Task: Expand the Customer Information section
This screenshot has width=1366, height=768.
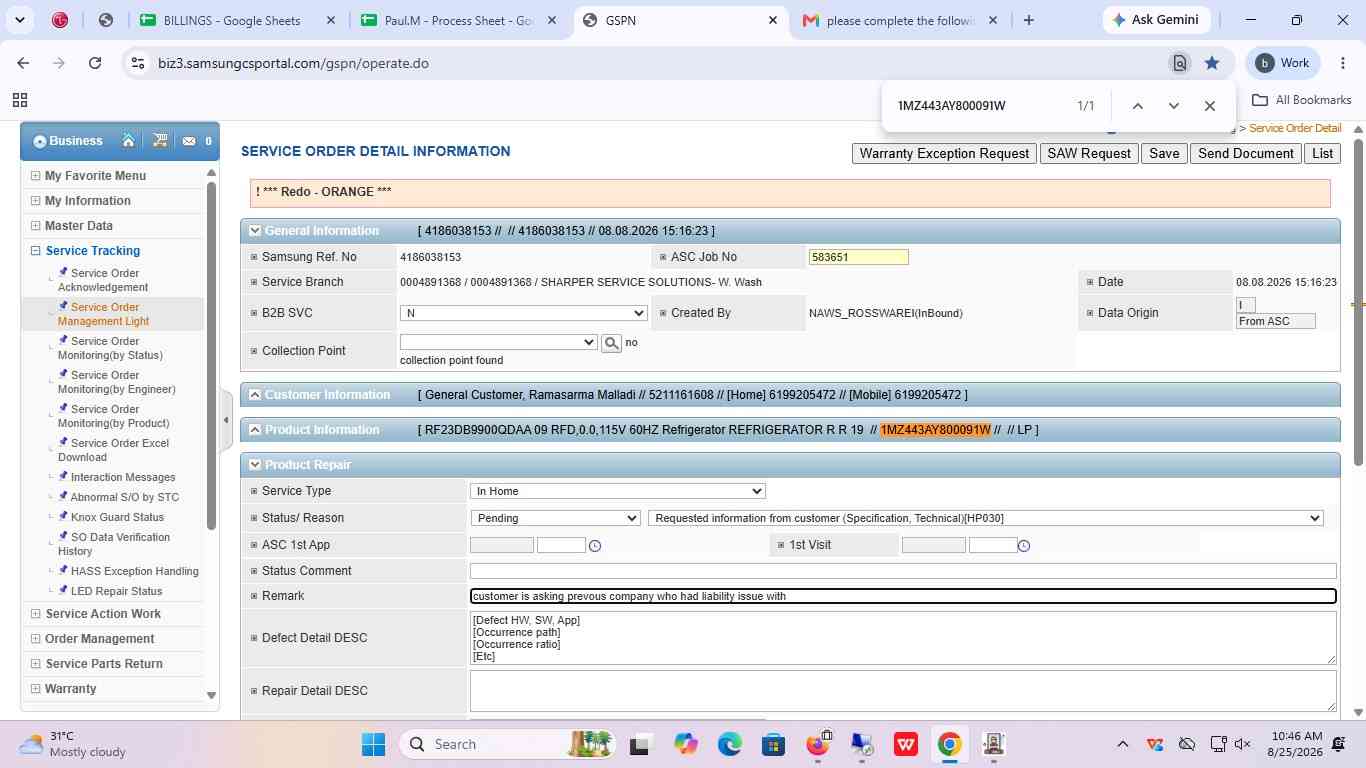Action: click(254, 395)
